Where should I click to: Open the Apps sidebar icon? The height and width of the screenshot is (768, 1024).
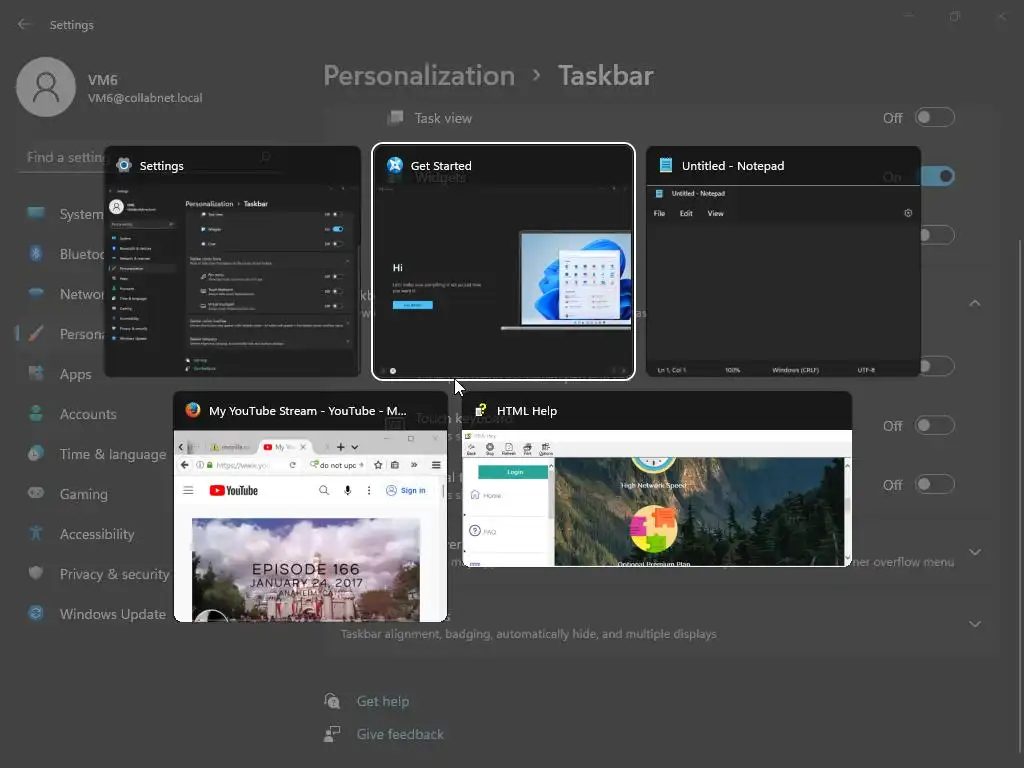[36, 374]
